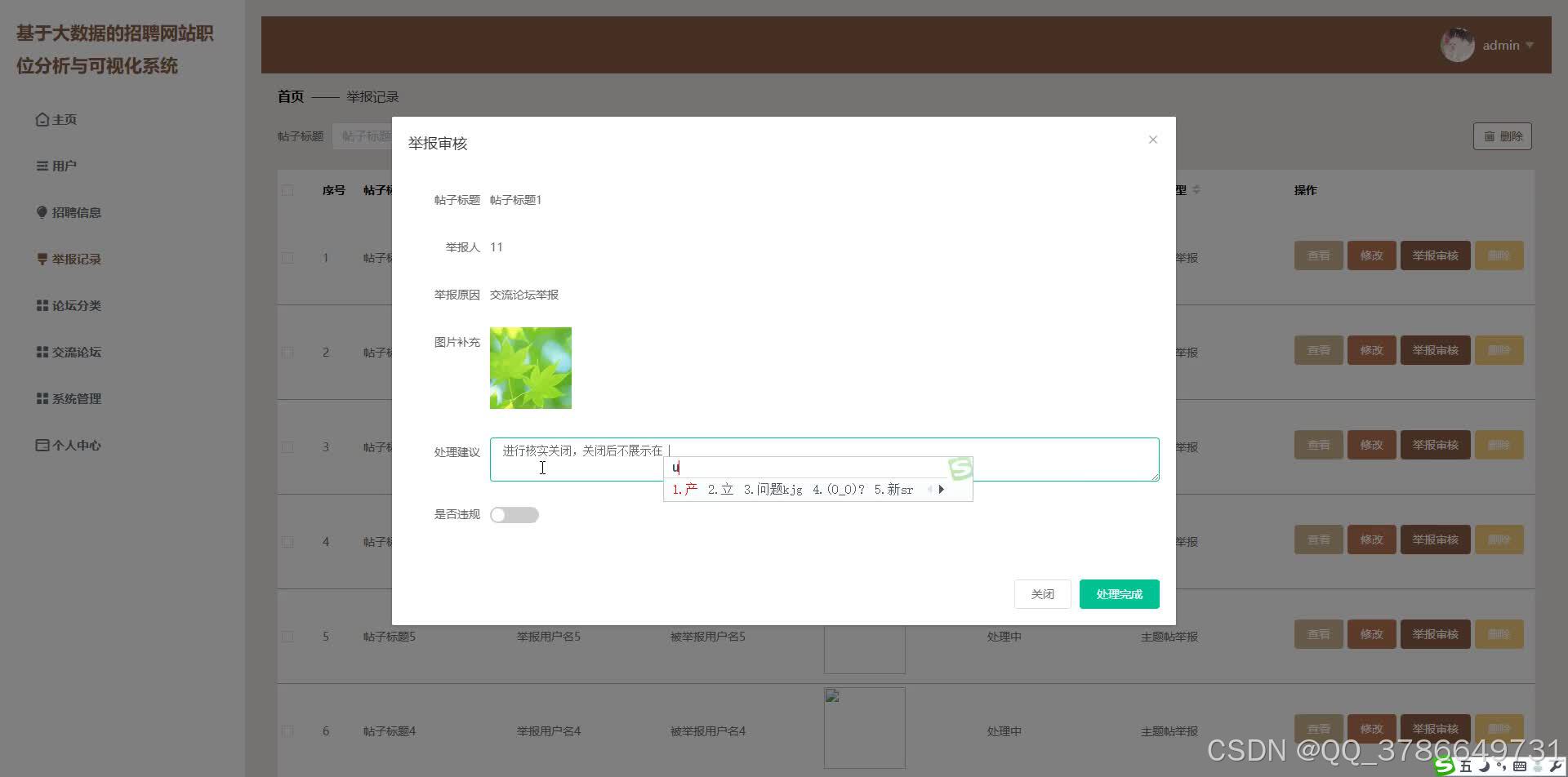Viewport: 1568px width, 777px height.
Task: Open the green leaf 图片补充 thumbnail
Action: (x=531, y=368)
